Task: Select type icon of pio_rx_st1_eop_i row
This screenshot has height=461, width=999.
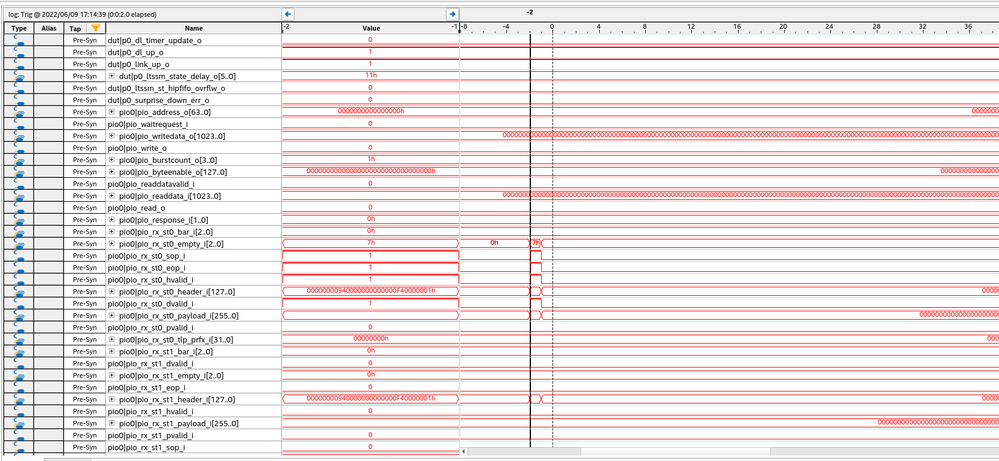Action: 19,387
